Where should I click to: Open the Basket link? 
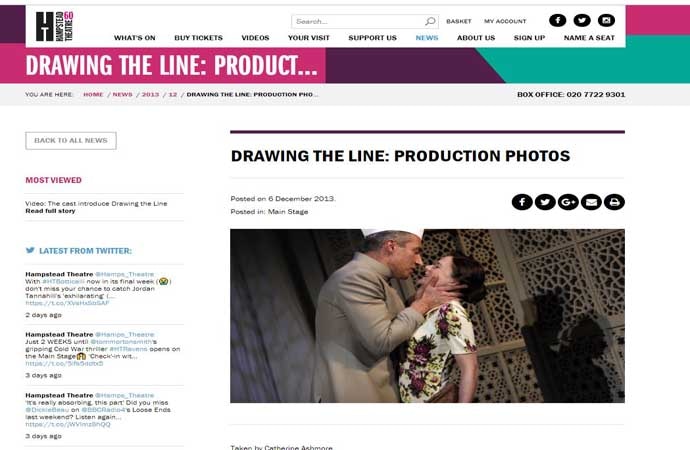(x=459, y=21)
